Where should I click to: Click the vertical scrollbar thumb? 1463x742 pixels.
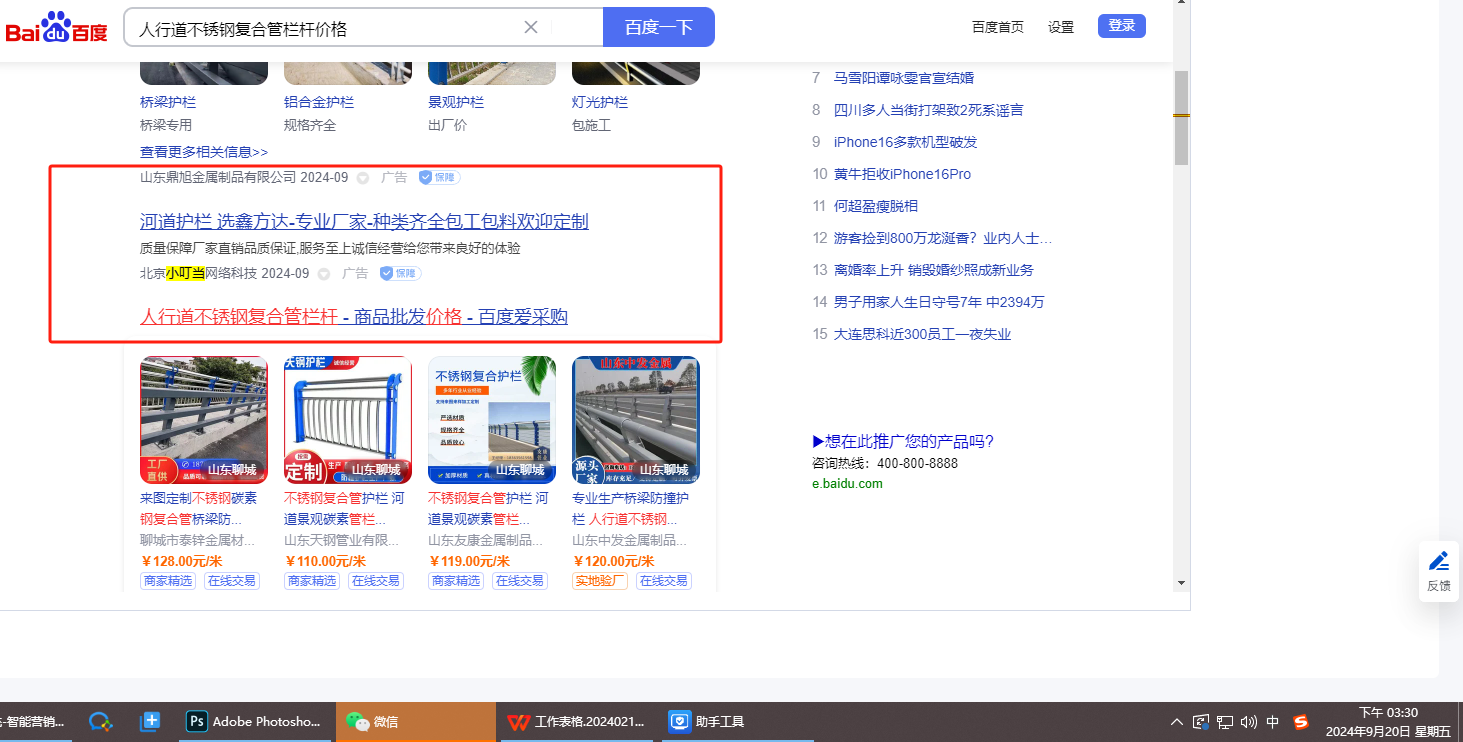pos(1181,117)
